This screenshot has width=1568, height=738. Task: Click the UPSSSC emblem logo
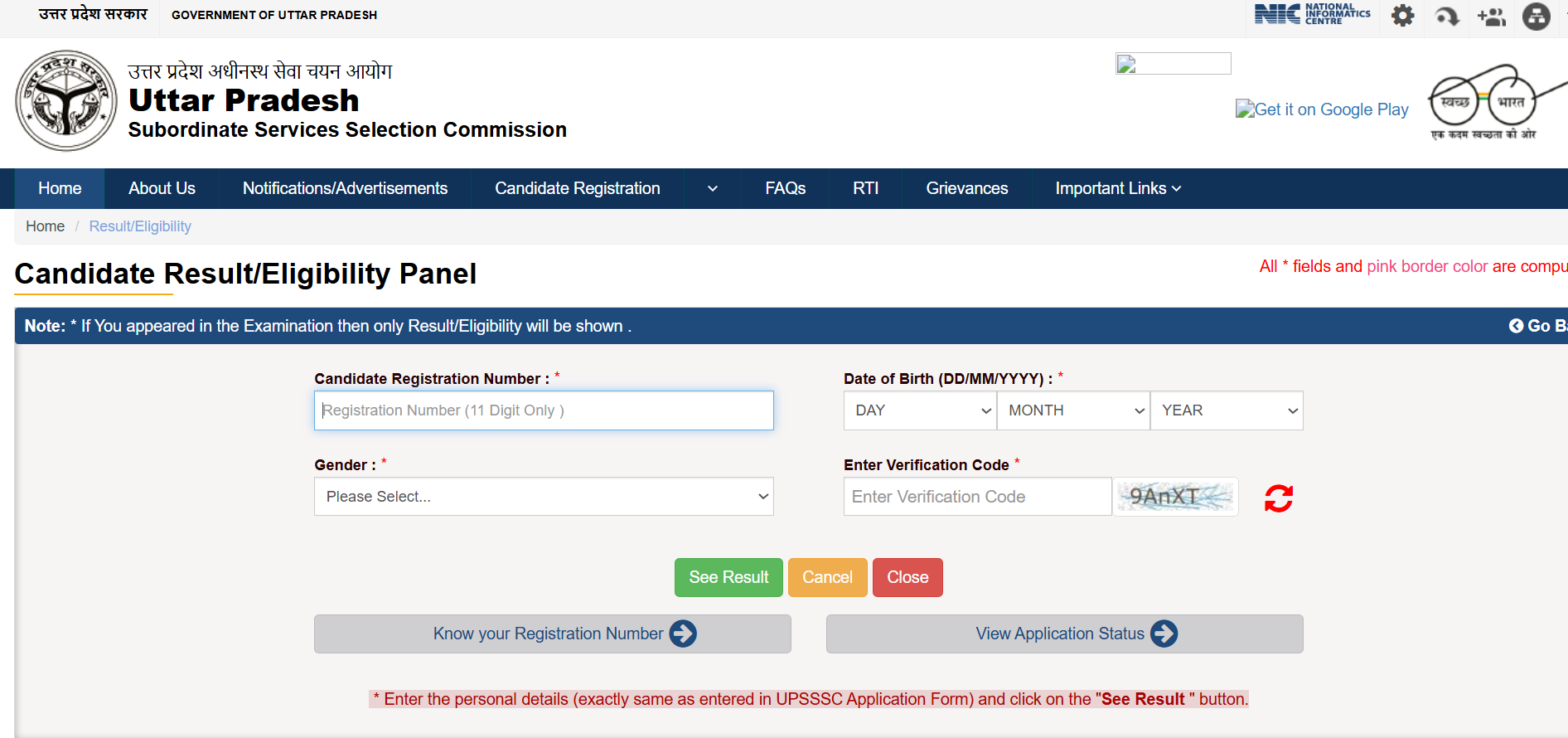[66, 100]
